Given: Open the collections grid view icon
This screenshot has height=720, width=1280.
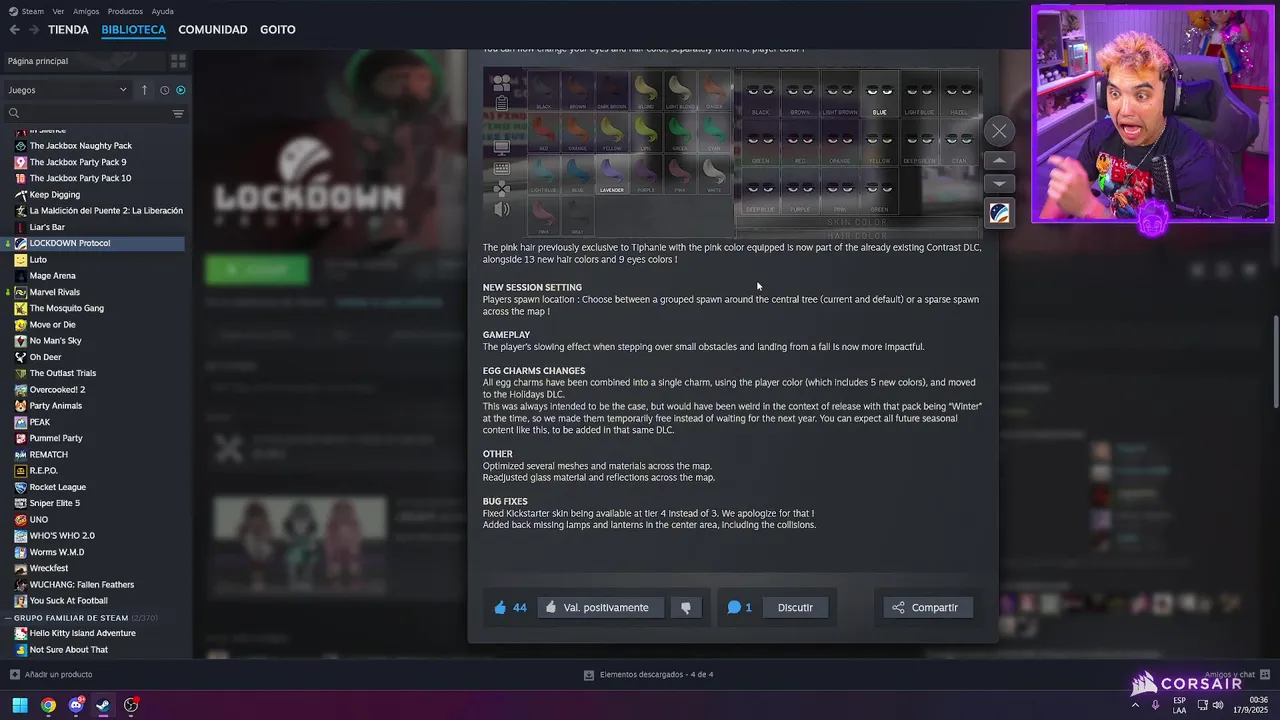Looking at the screenshot, I should pyautogui.click(x=178, y=61).
